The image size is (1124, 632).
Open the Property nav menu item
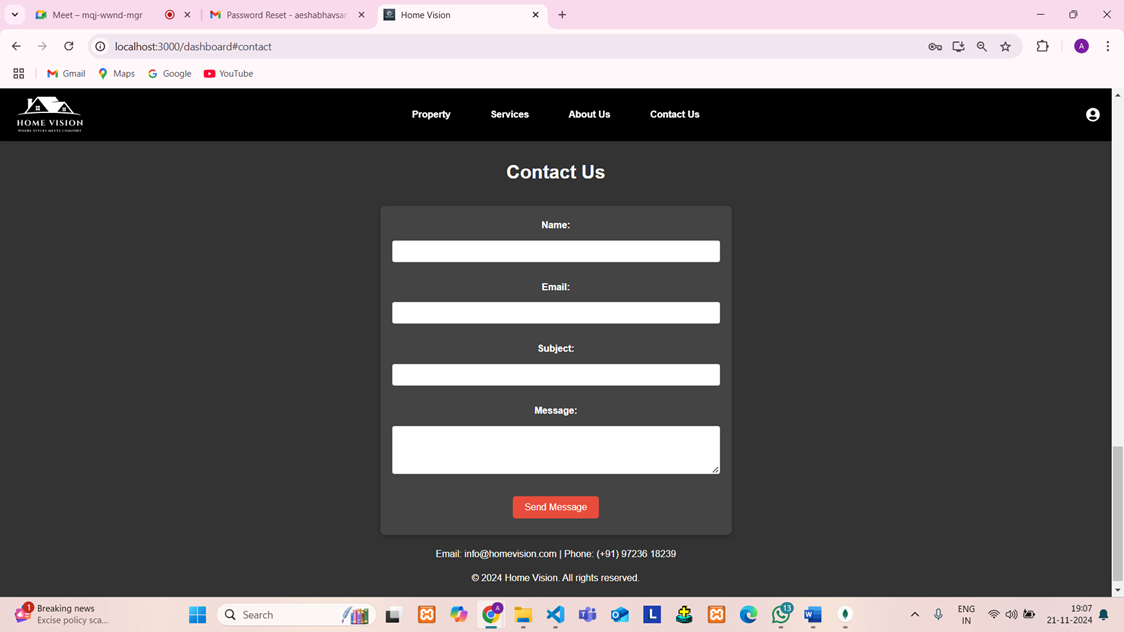point(431,115)
